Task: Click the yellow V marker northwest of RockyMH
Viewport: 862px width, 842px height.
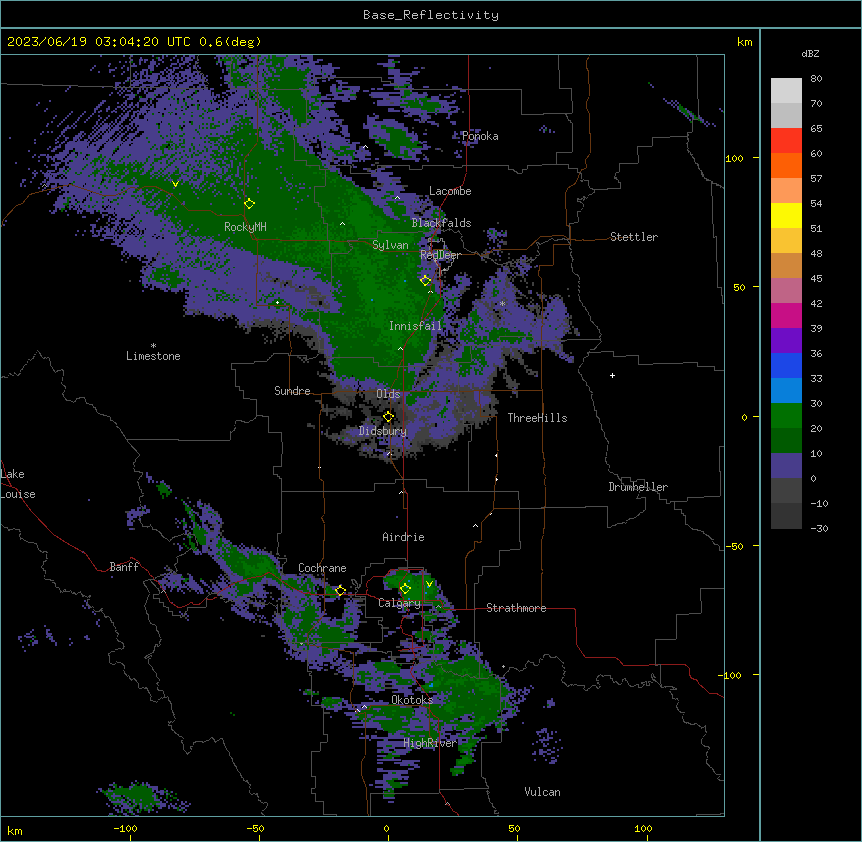Action: click(175, 184)
